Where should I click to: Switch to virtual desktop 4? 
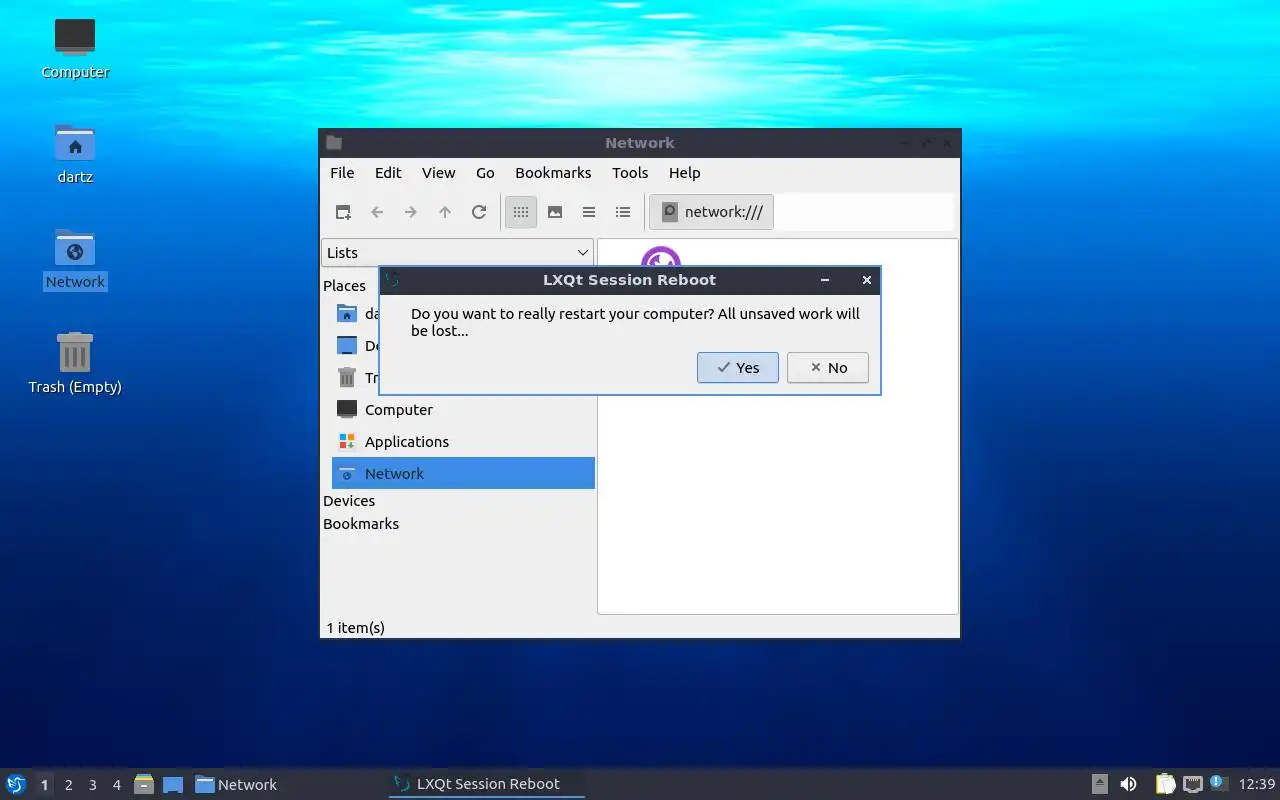pos(117,785)
